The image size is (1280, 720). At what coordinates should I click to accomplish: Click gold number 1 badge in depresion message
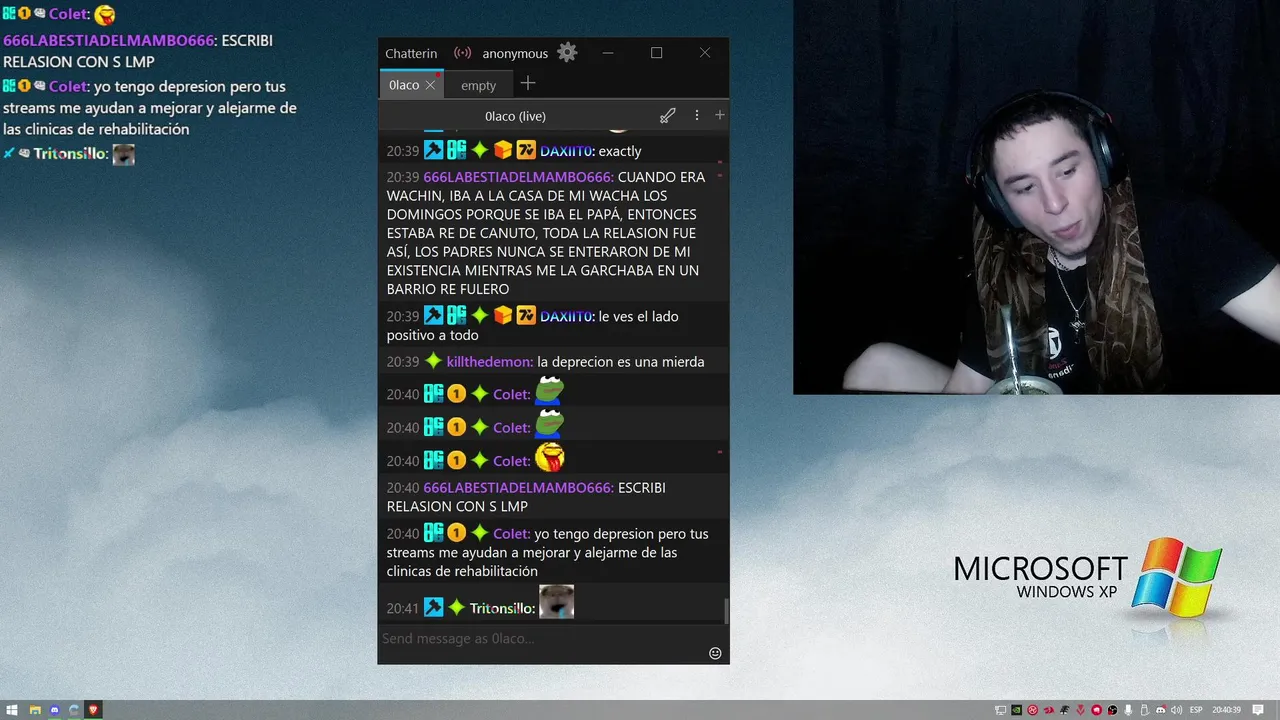[x=456, y=533]
